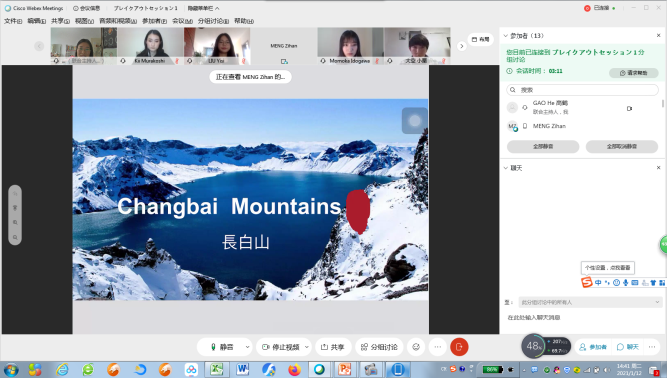Viewport: 667px width, 378px height.
Task: Click video camera icon beside GAO He
Action: coord(630,108)
